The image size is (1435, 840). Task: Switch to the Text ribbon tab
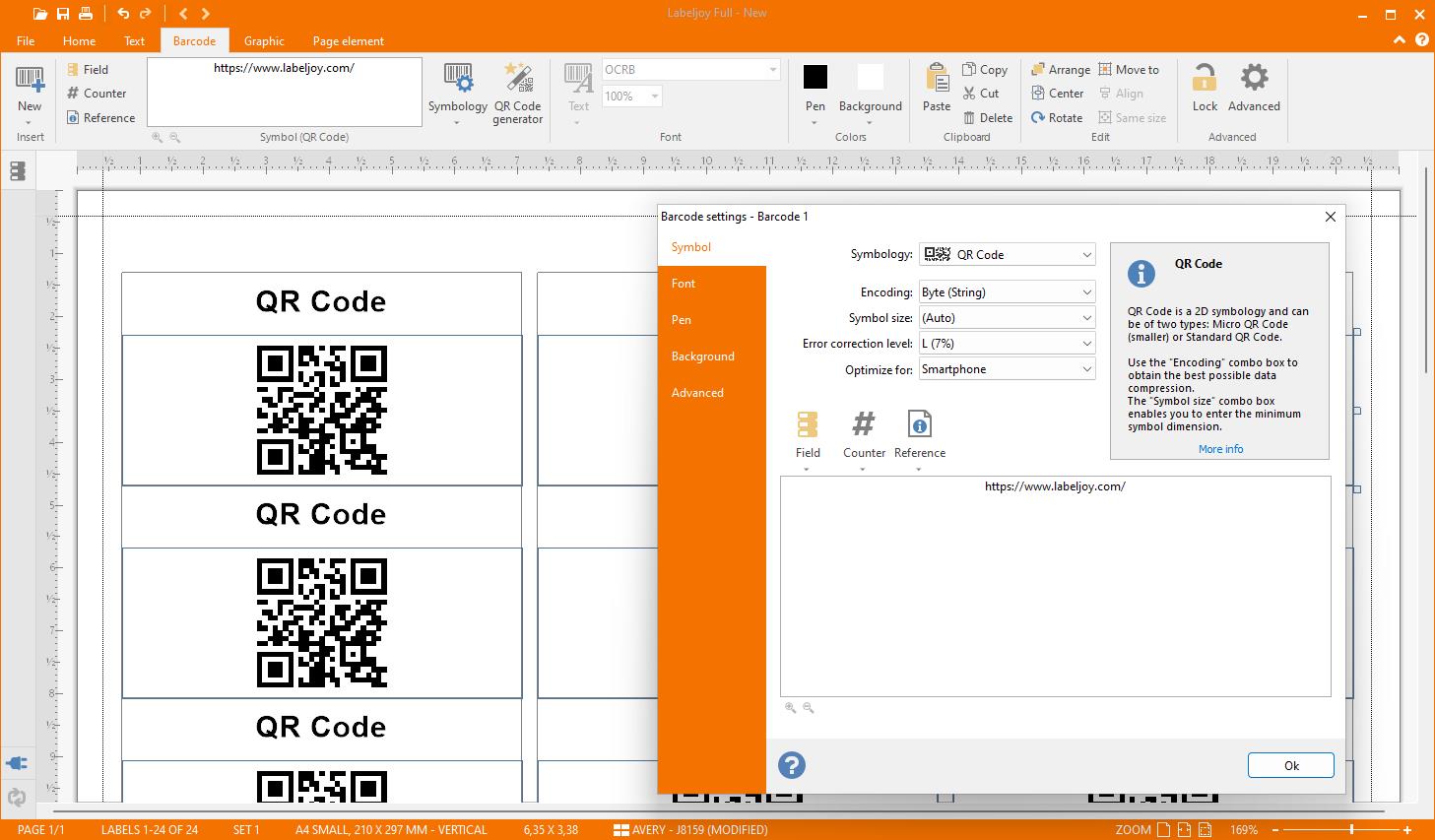click(x=134, y=41)
